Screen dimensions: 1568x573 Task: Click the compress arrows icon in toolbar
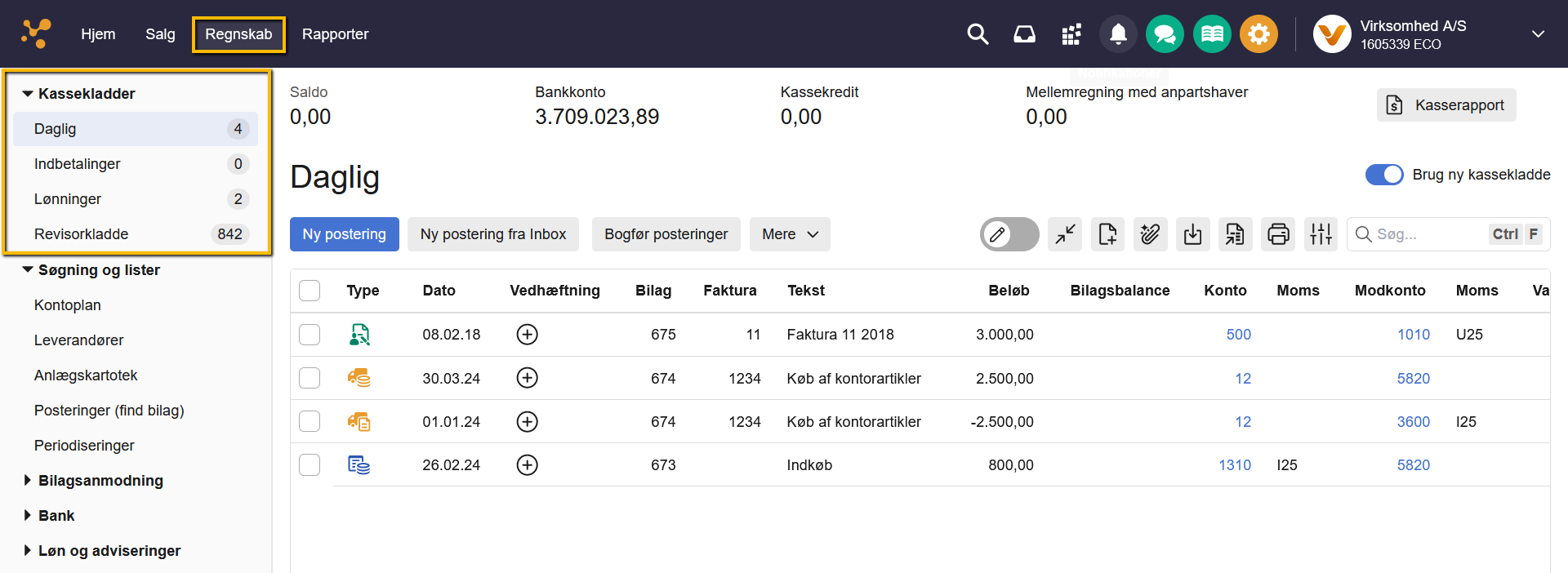point(1065,235)
